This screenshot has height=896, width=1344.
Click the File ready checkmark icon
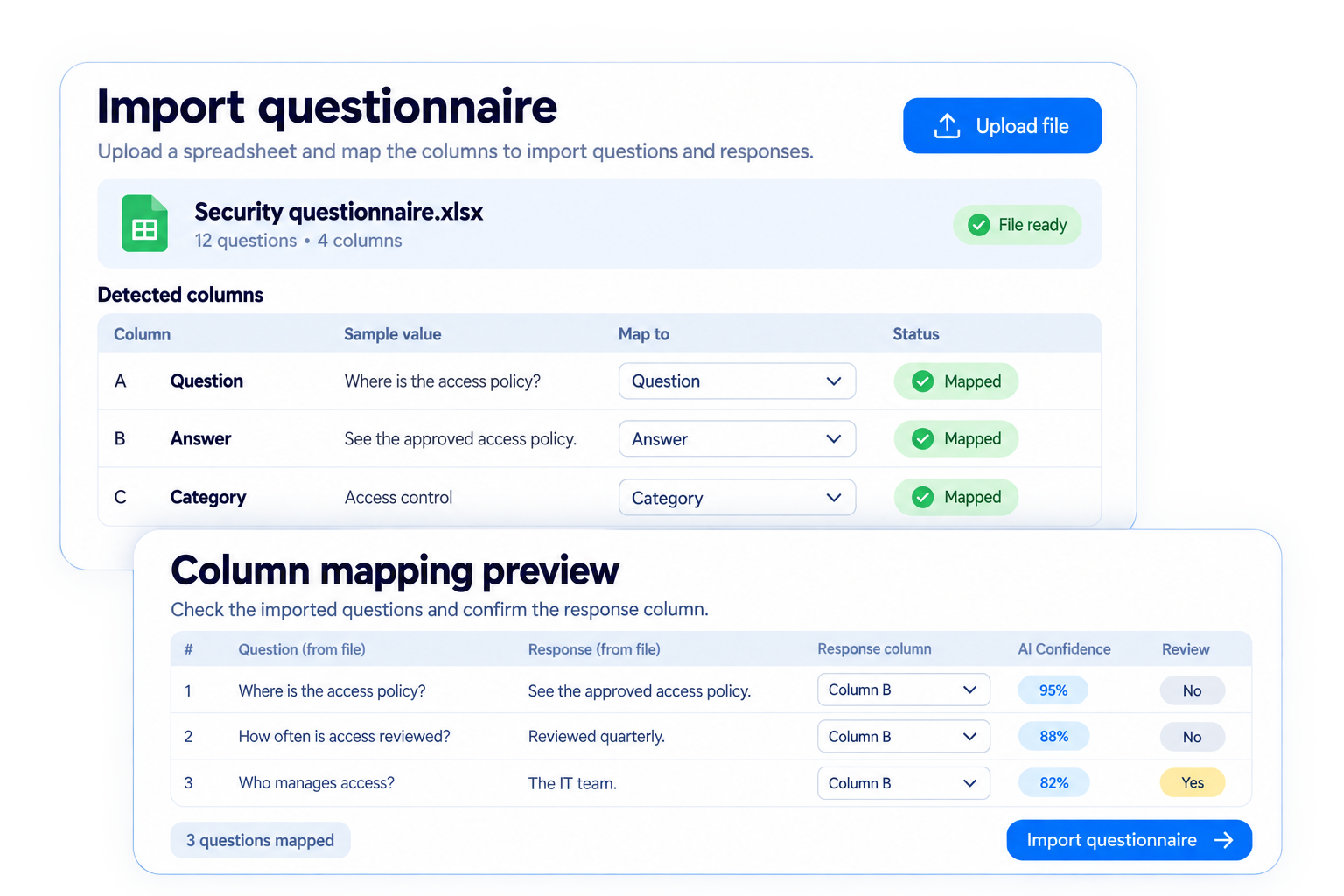[x=979, y=225]
